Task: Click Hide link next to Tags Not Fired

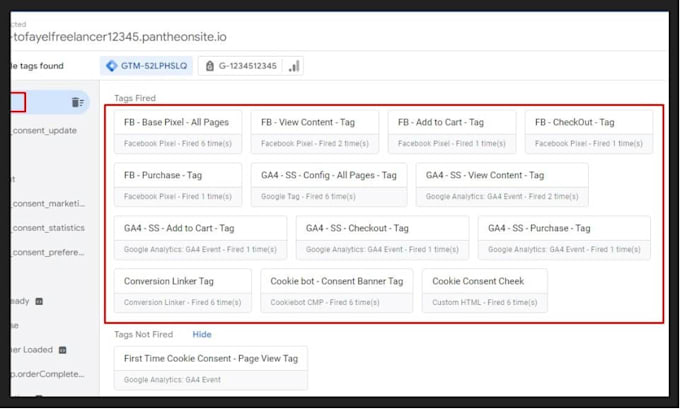Action: [x=202, y=334]
